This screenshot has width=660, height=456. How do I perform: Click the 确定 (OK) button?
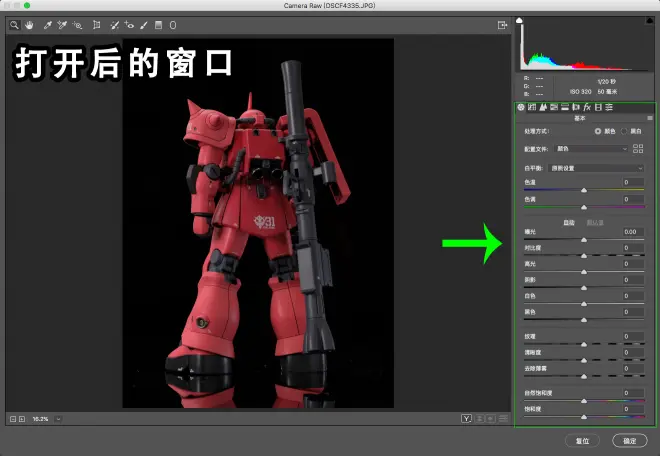click(x=630, y=441)
